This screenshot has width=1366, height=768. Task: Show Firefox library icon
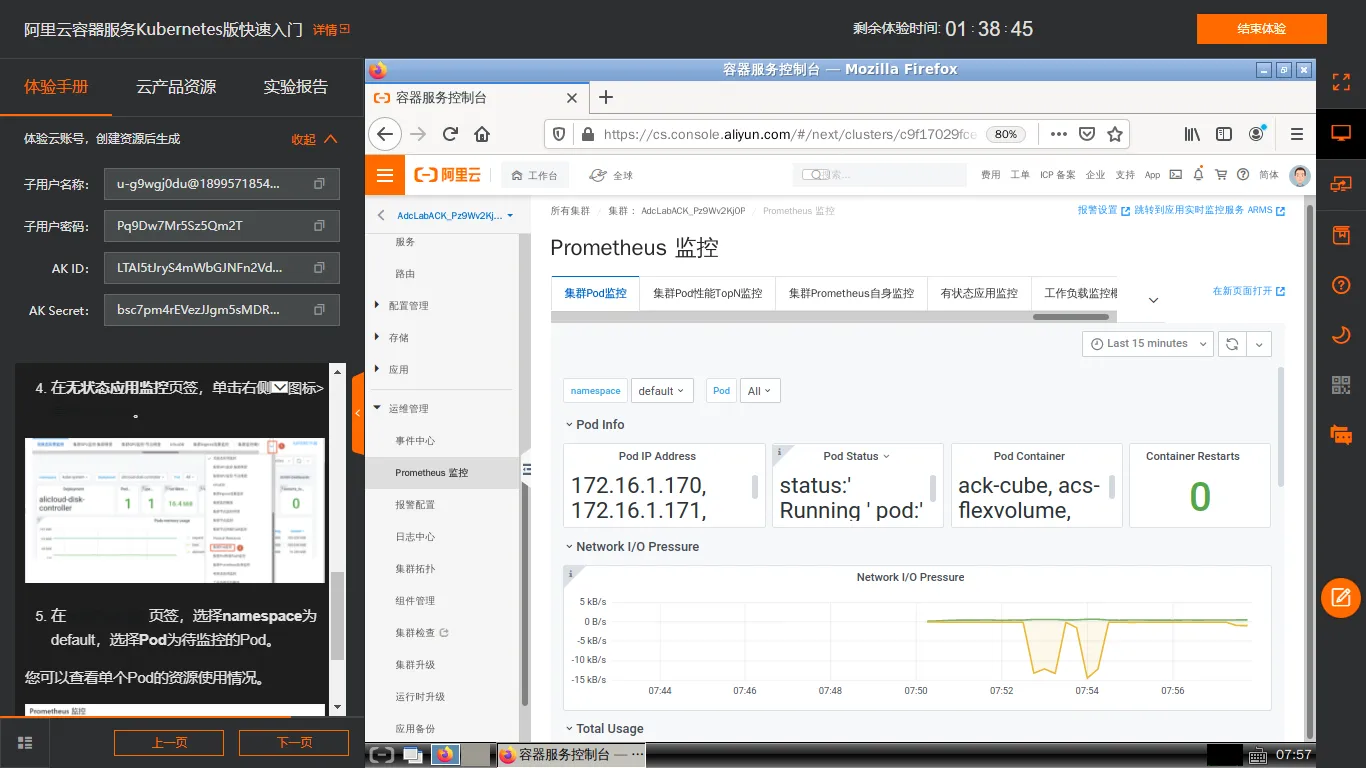click(x=1193, y=134)
